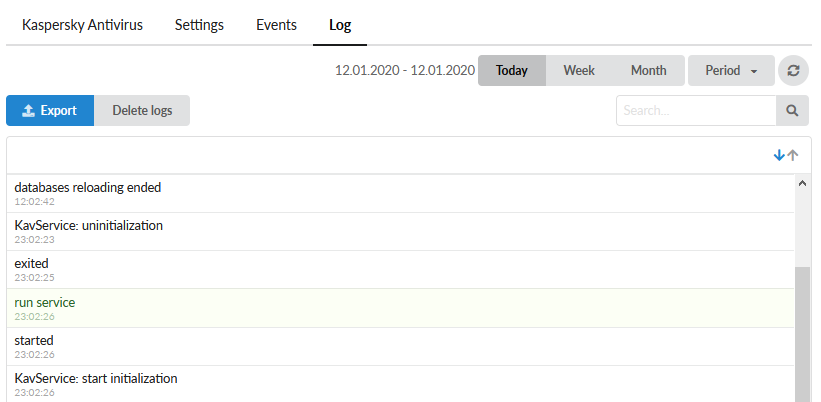Image resolution: width=821 pixels, height=402 pixels.
Task: Click the search magnifier icon
Action: pyautogui.click(x=792, y=111)
